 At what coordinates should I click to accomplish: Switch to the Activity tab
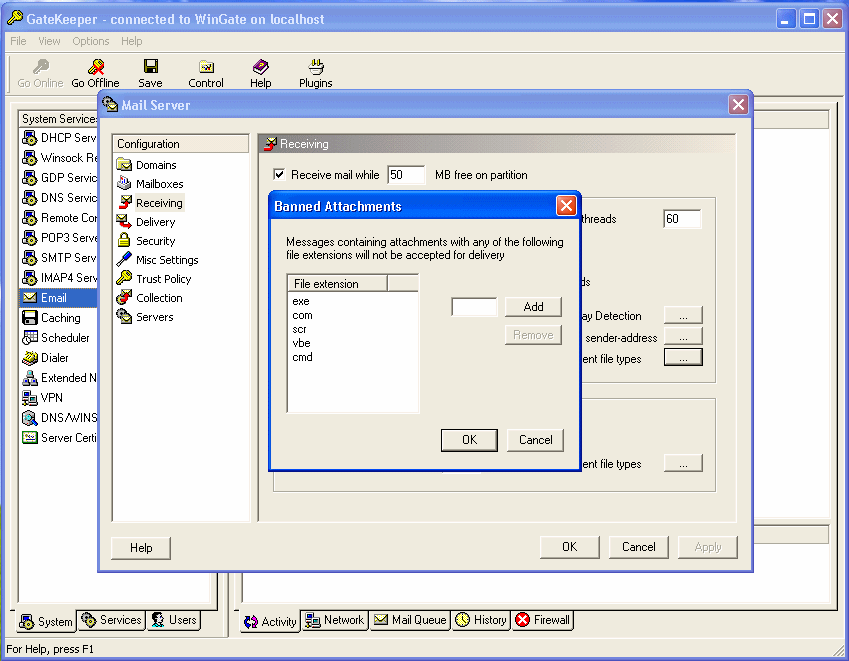pyautogui.click(x=270, y=621)
